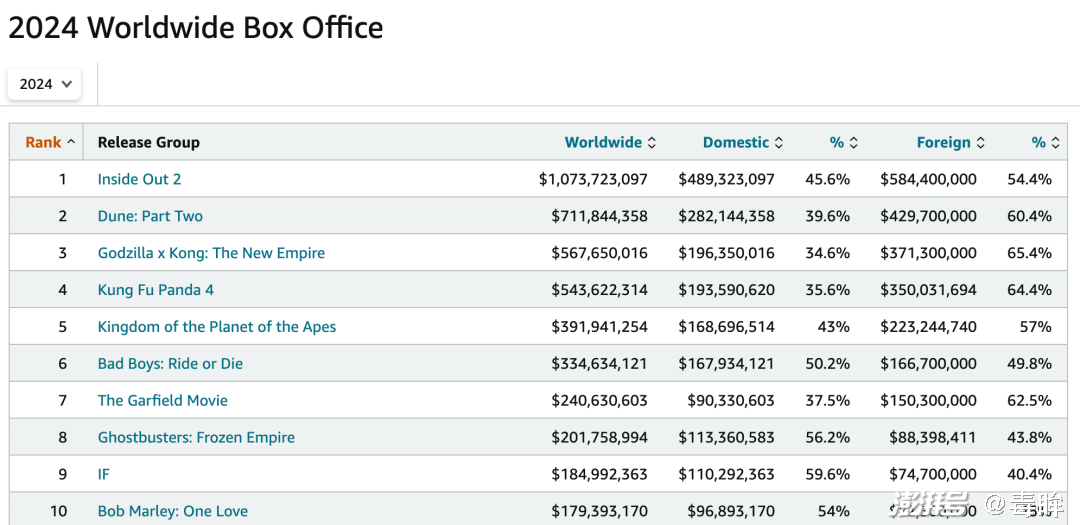Screen dimensions: 1080x525
Task: Select IF domestic share 59.6%
Action: 827,474
